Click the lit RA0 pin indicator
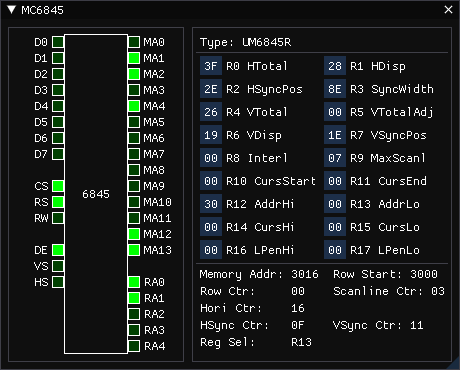460x370 pixels. coord(134,282)
